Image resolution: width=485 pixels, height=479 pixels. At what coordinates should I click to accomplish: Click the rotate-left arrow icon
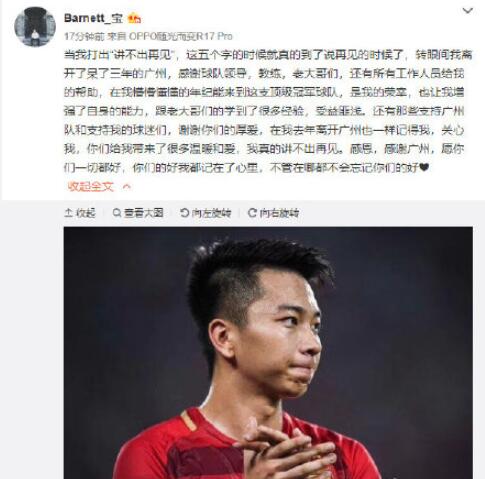184,213
